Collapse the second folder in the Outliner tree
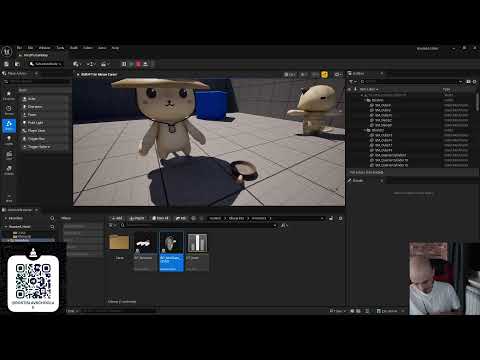The width and height of the screenshot is (480, 360). pos(364,130)
